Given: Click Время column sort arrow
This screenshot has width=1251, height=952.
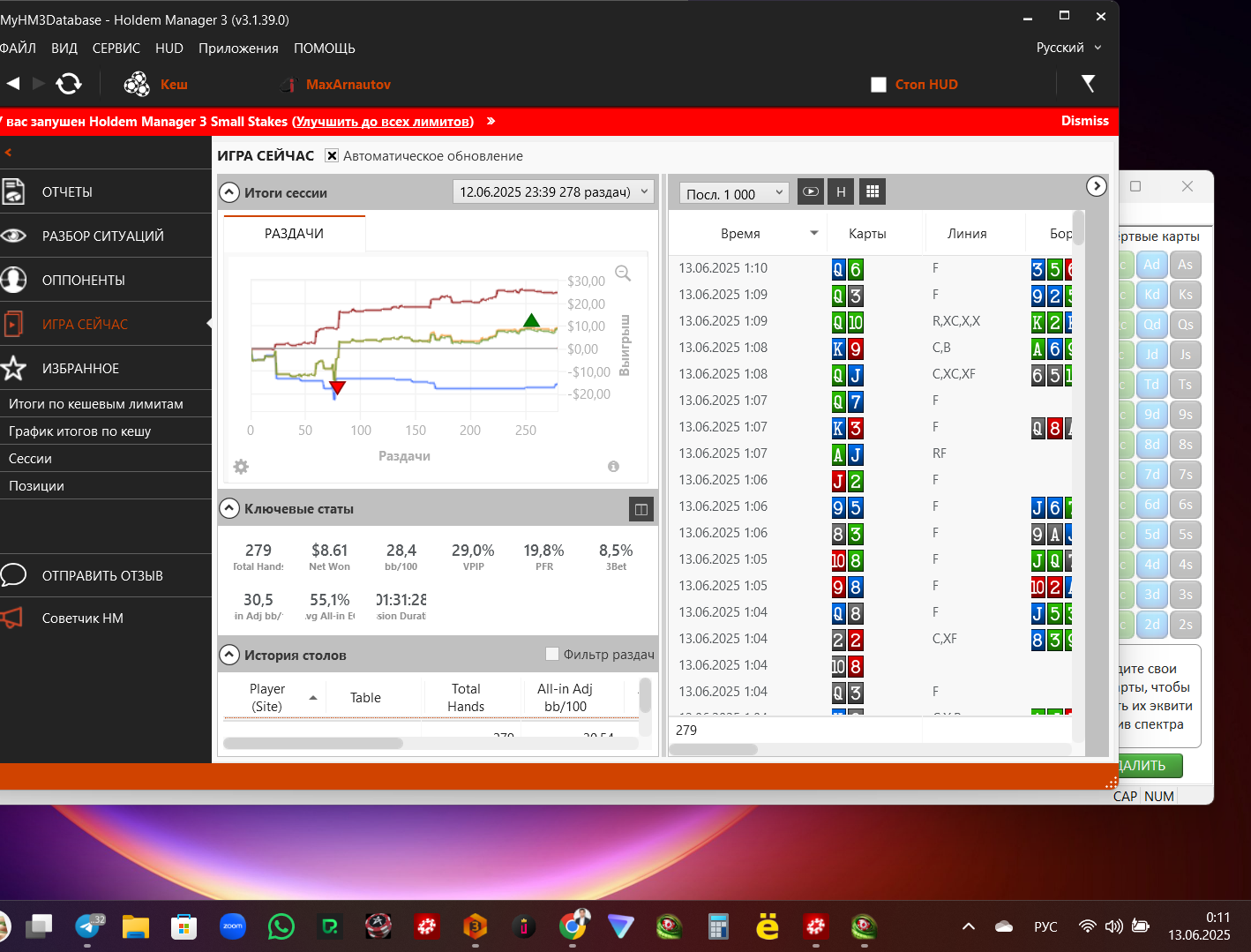Looking at the screenshot, I should (x=813, y=233).
